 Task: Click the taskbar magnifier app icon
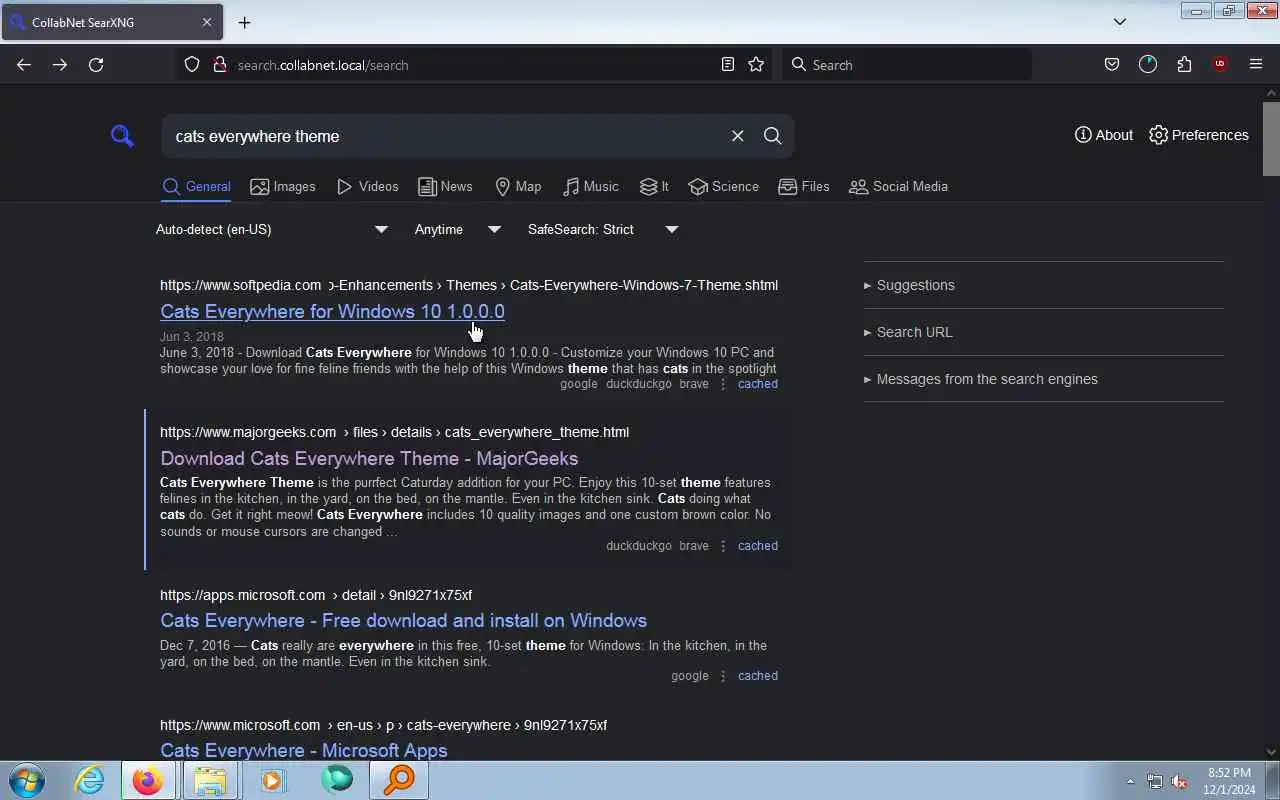[x=399, y=780]
